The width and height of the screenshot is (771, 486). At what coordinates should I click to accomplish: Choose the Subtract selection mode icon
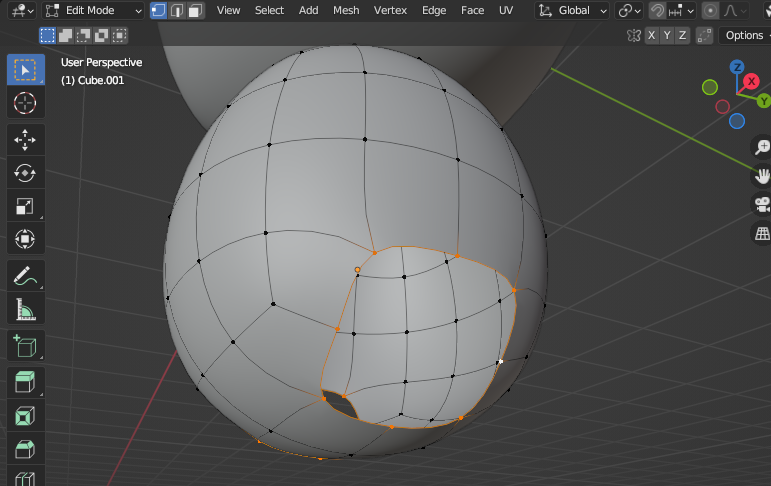click(x=84, y=35)
